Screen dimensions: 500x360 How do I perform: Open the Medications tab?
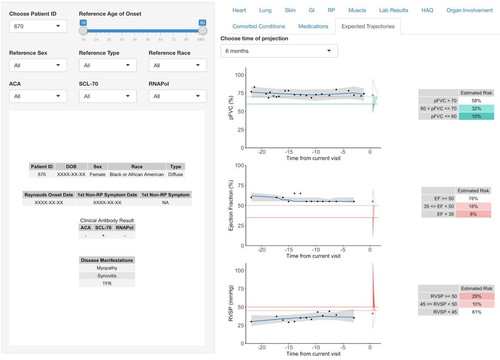pyautogui.click(x=313, y=26)
